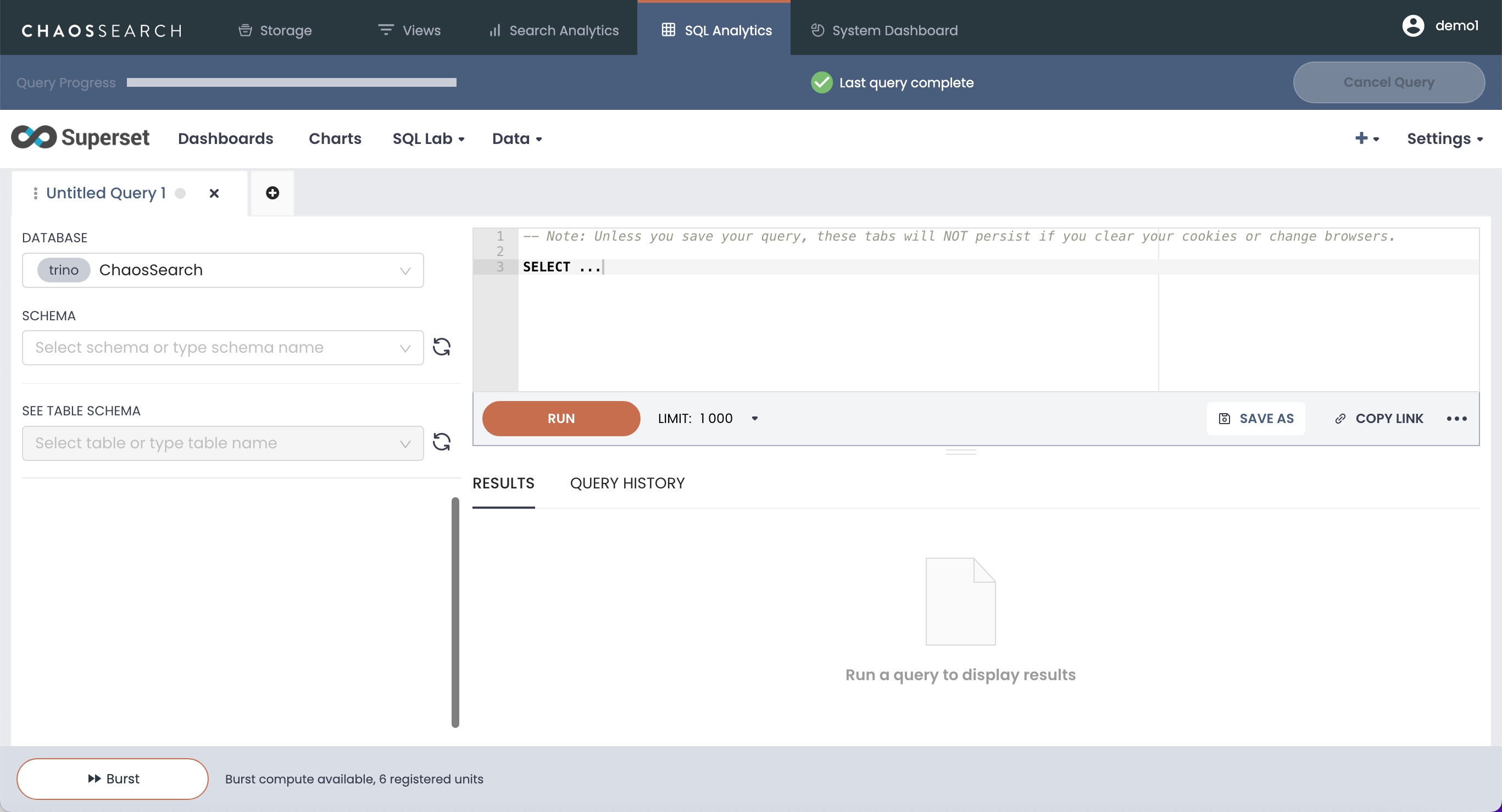Open the Search Analytics tab
1502x812 pixels.
(x=553, y=30)
